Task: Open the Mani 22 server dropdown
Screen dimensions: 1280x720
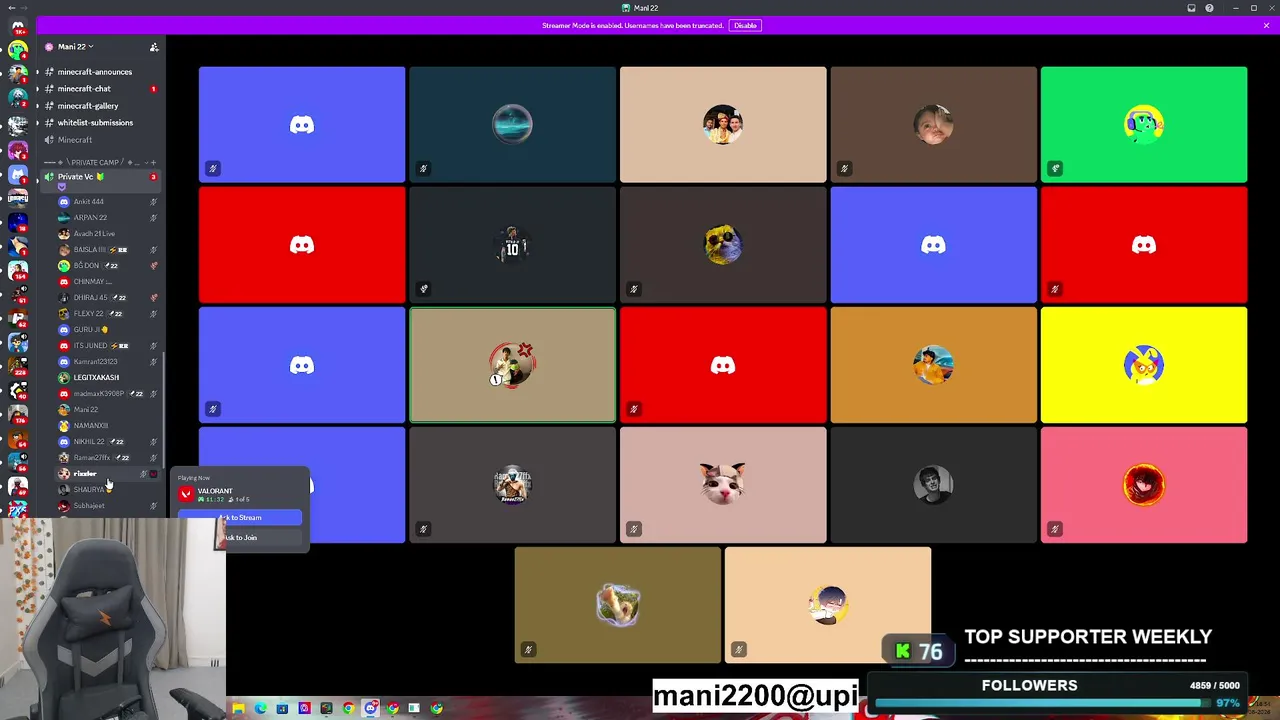Action: [x=75, y=47]
